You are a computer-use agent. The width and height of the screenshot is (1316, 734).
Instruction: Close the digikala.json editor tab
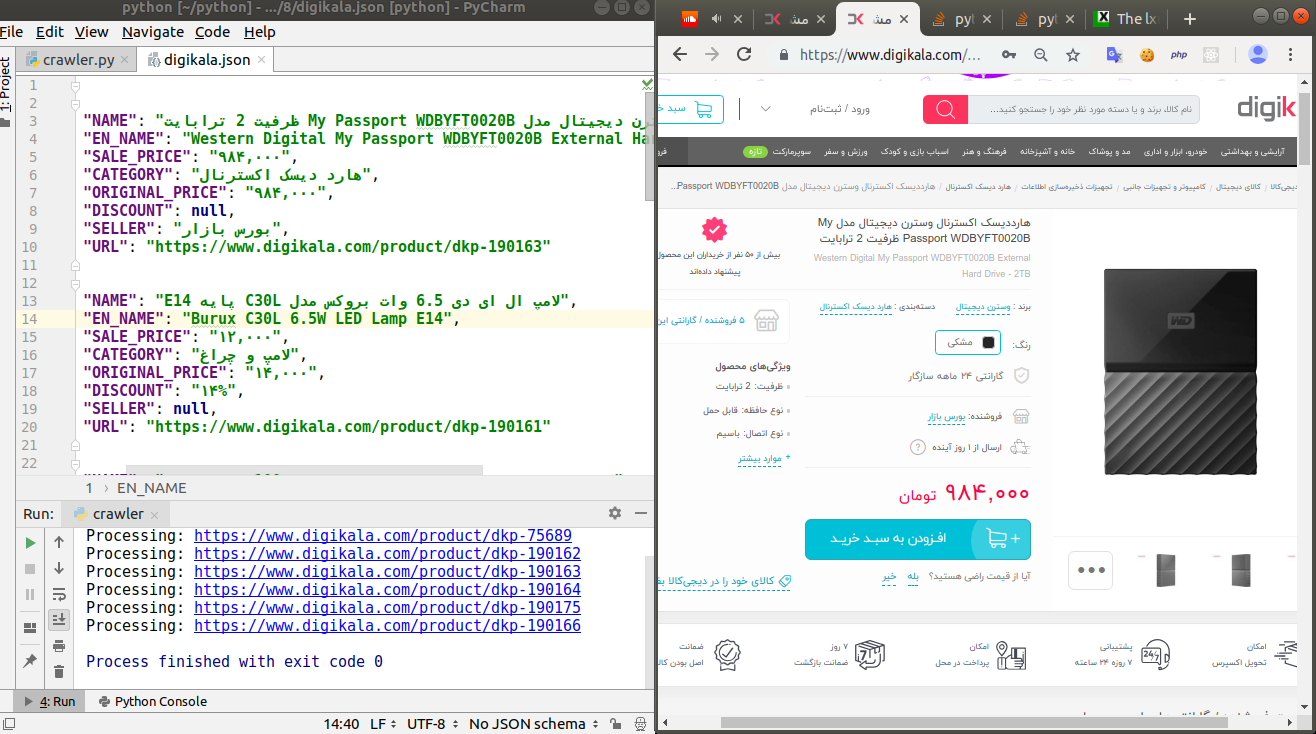coord(264,60)
